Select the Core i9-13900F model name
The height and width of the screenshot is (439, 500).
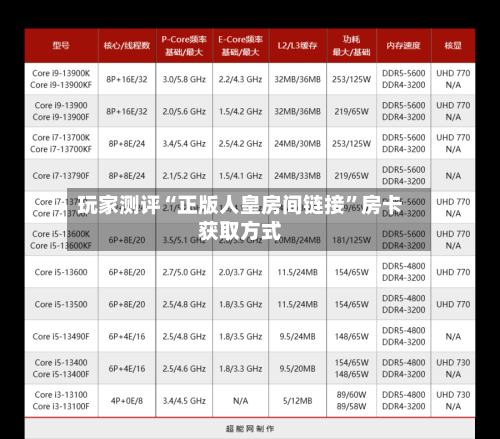(x=61, y=117)
